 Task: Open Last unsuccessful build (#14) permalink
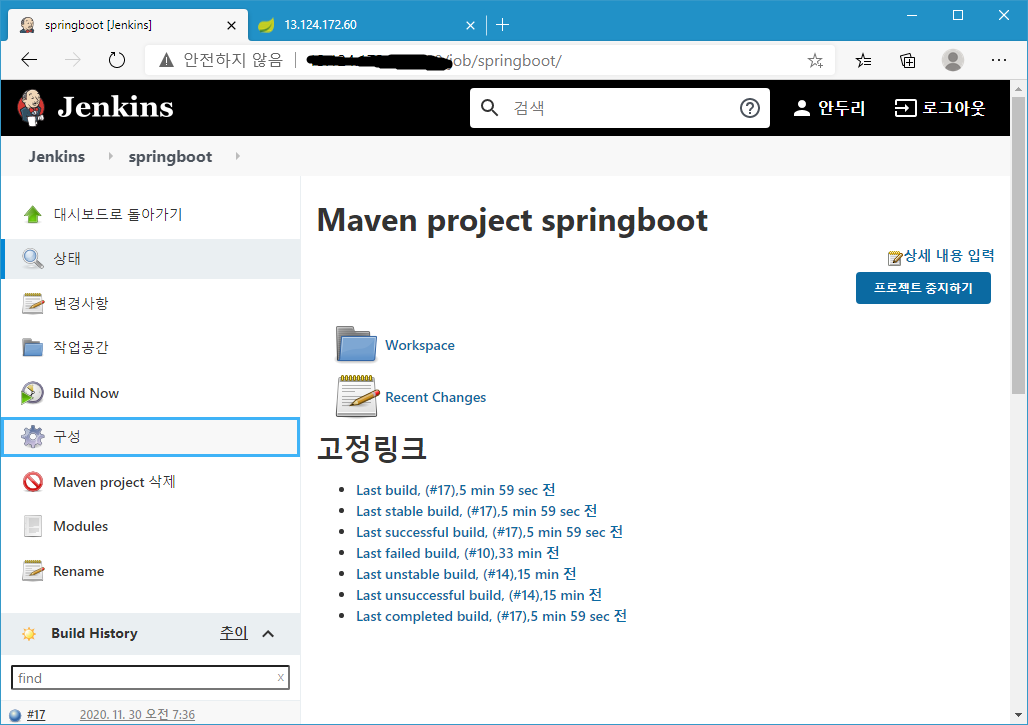[479, 595]
